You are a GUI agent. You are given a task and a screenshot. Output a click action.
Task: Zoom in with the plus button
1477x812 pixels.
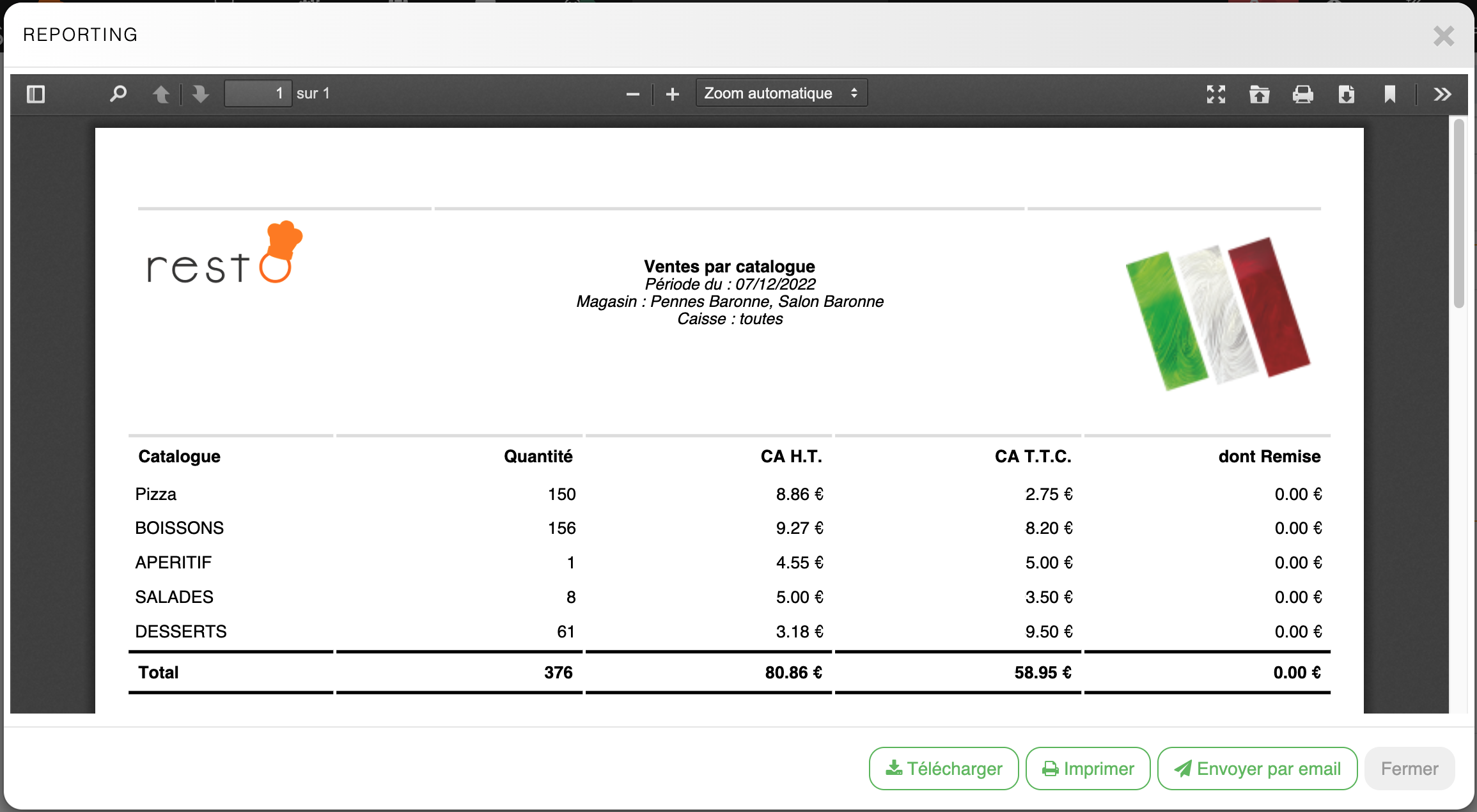672,94
